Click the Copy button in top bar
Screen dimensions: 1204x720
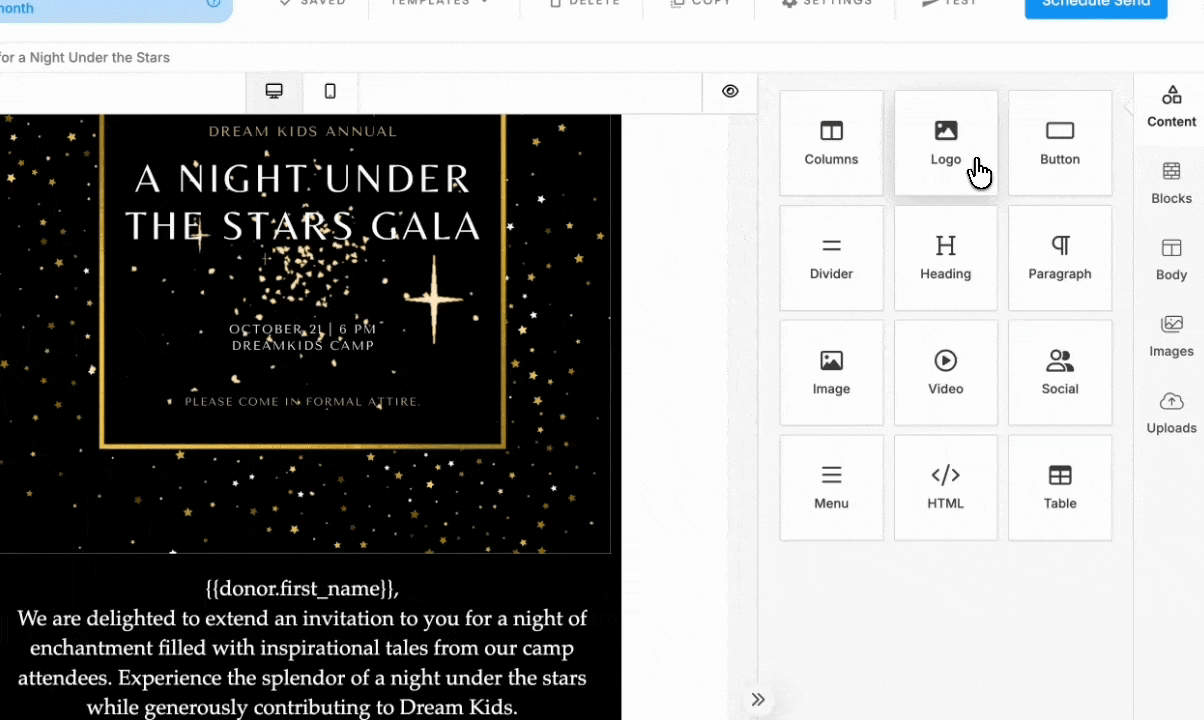pos(700,3)
